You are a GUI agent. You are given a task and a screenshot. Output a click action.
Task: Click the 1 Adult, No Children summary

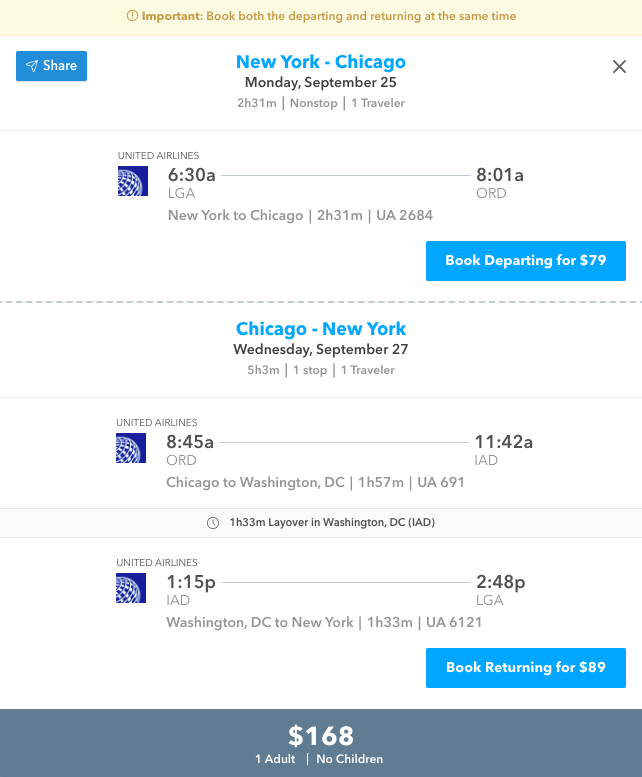coord(321,759)
